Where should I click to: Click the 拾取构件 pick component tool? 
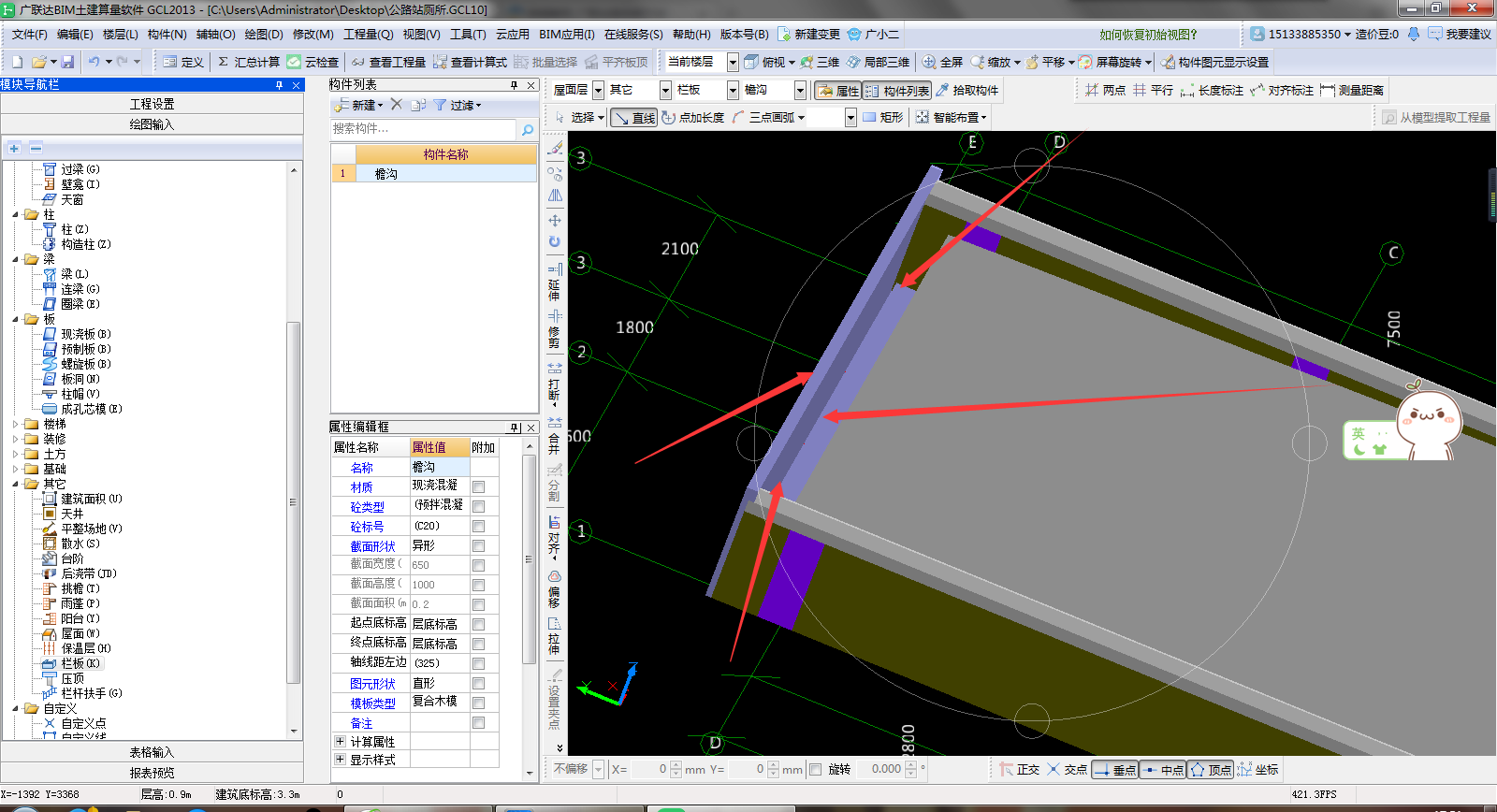click(967, 90)
